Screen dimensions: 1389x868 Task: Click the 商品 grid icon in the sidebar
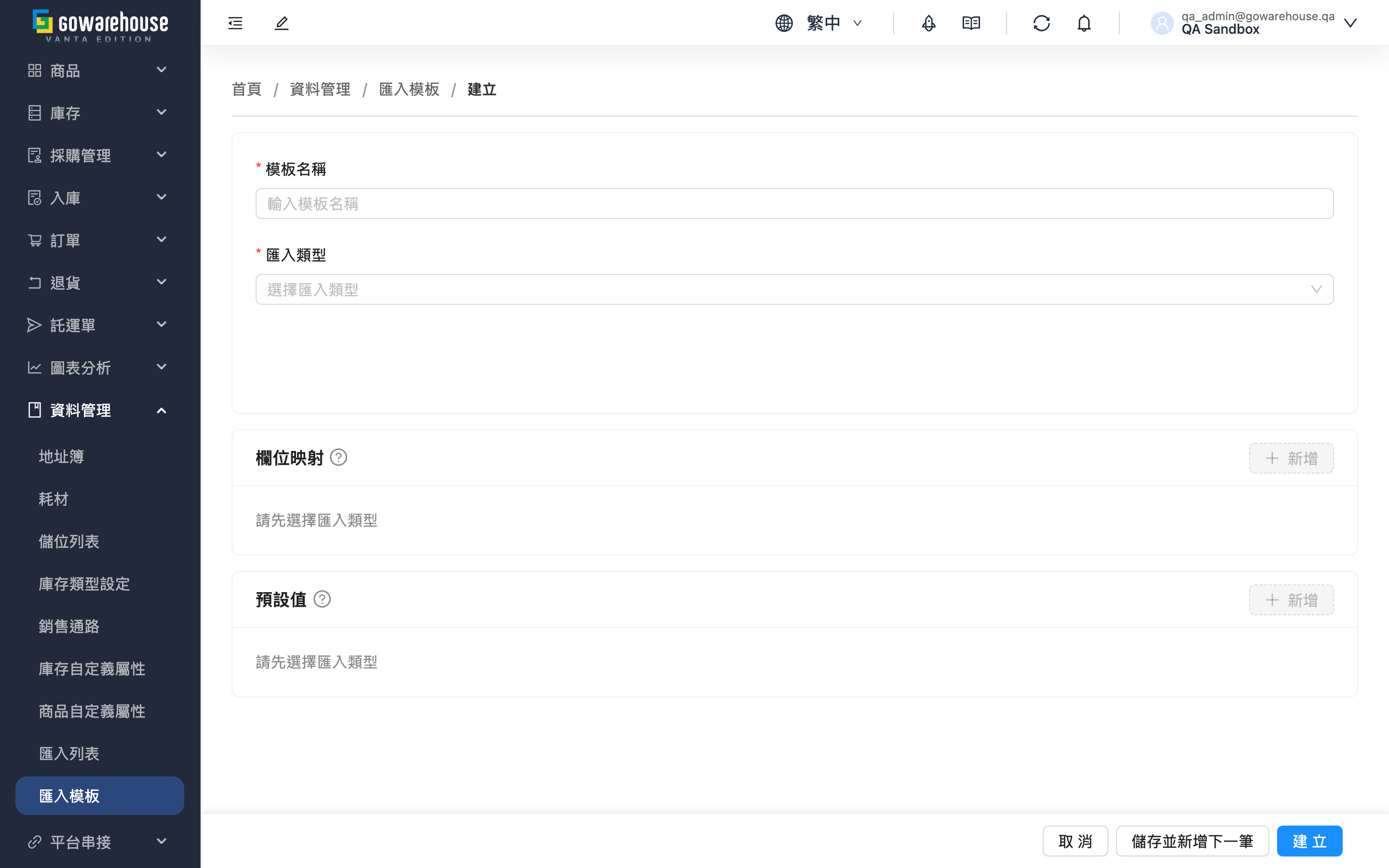point(34,70)
